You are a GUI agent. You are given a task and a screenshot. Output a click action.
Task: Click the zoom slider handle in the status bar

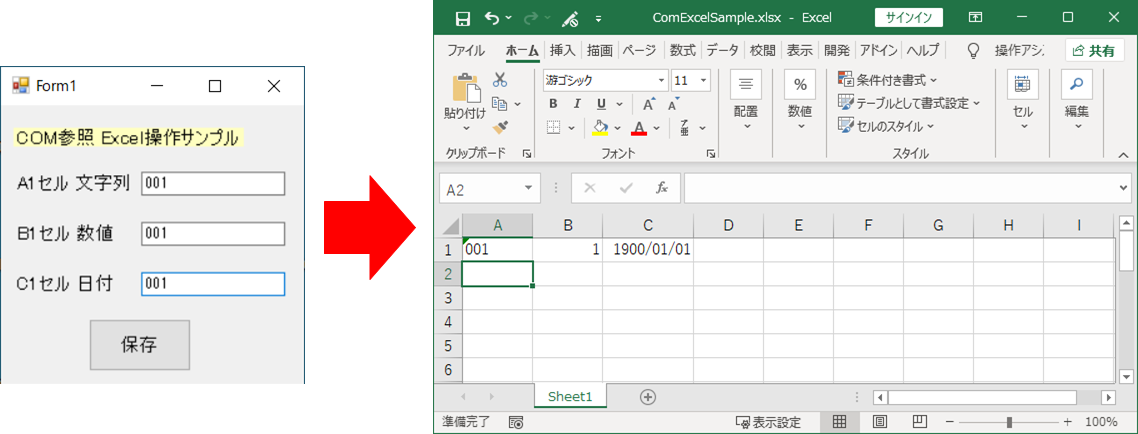coord(1011,422)
